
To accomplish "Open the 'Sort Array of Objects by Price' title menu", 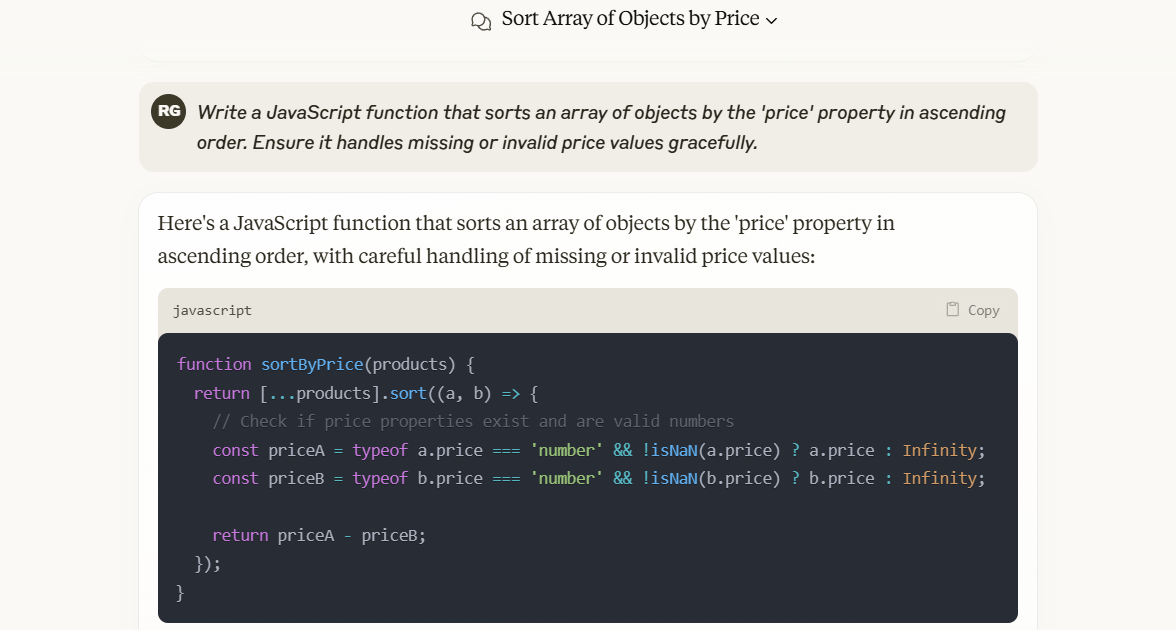I will pos(630,19).
